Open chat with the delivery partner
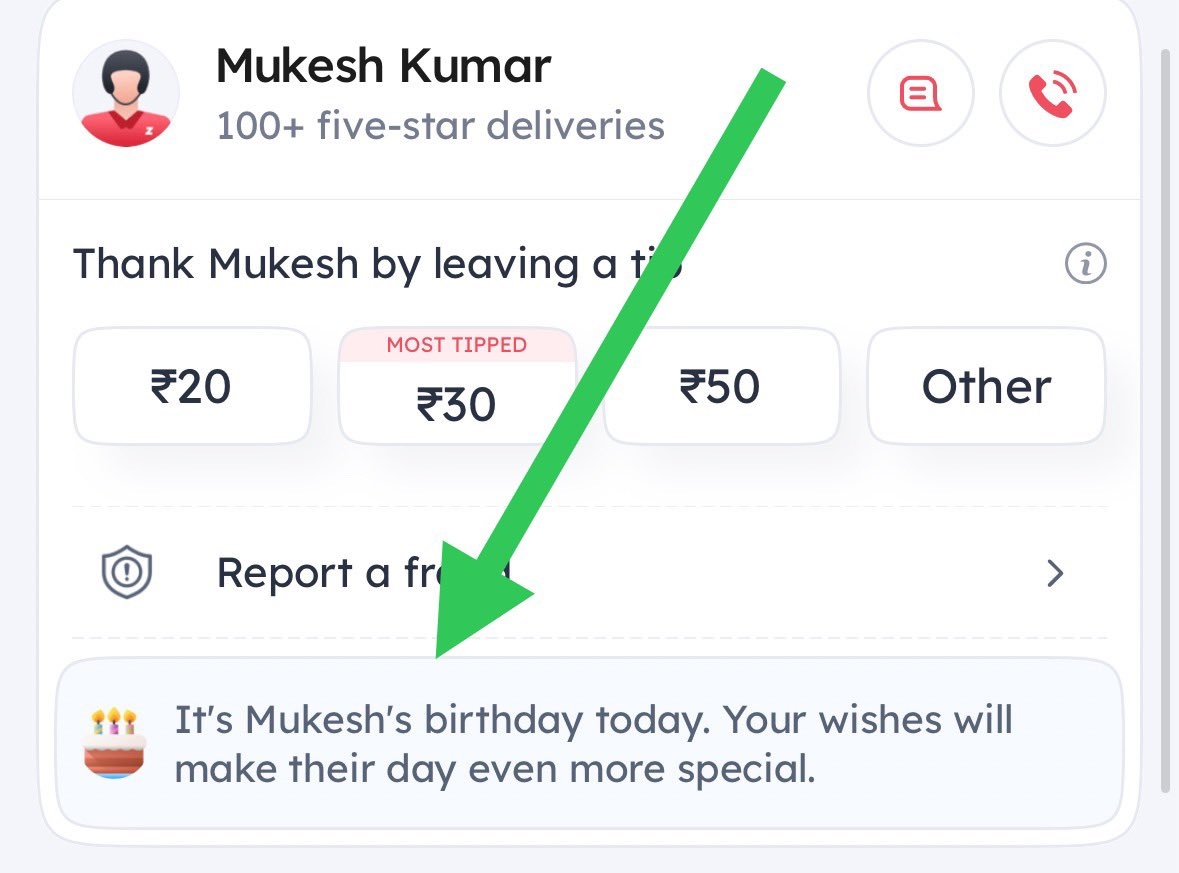The image size is (1179, 873). point(920,95)
